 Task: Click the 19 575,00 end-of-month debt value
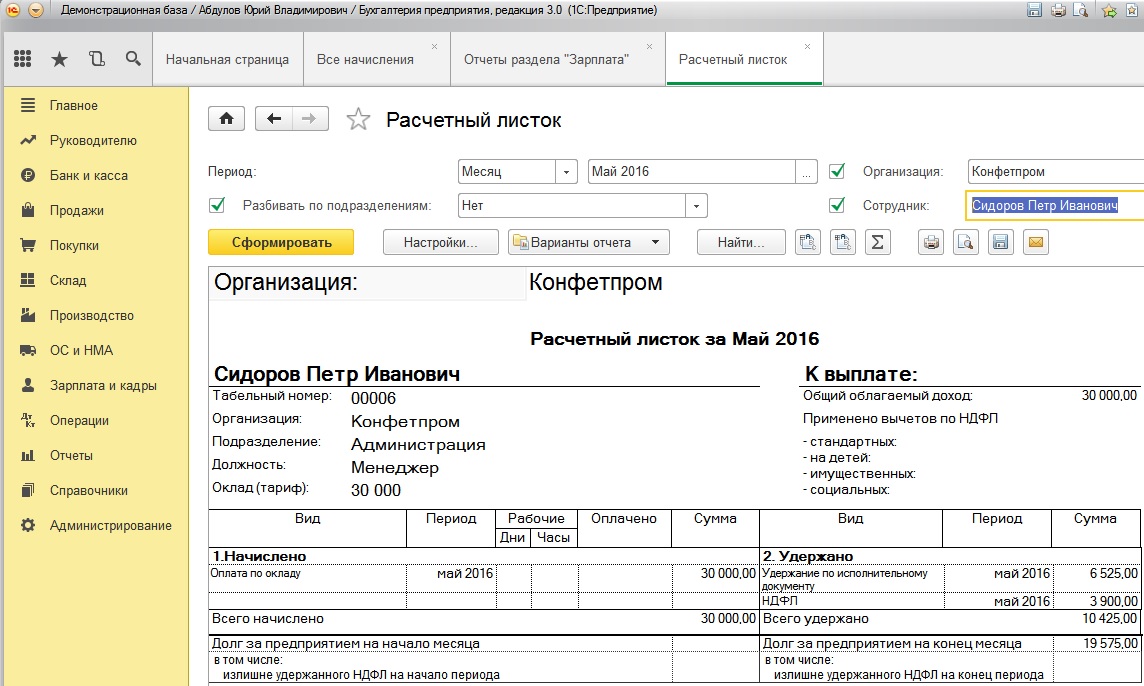click(x=1110, y=644)
